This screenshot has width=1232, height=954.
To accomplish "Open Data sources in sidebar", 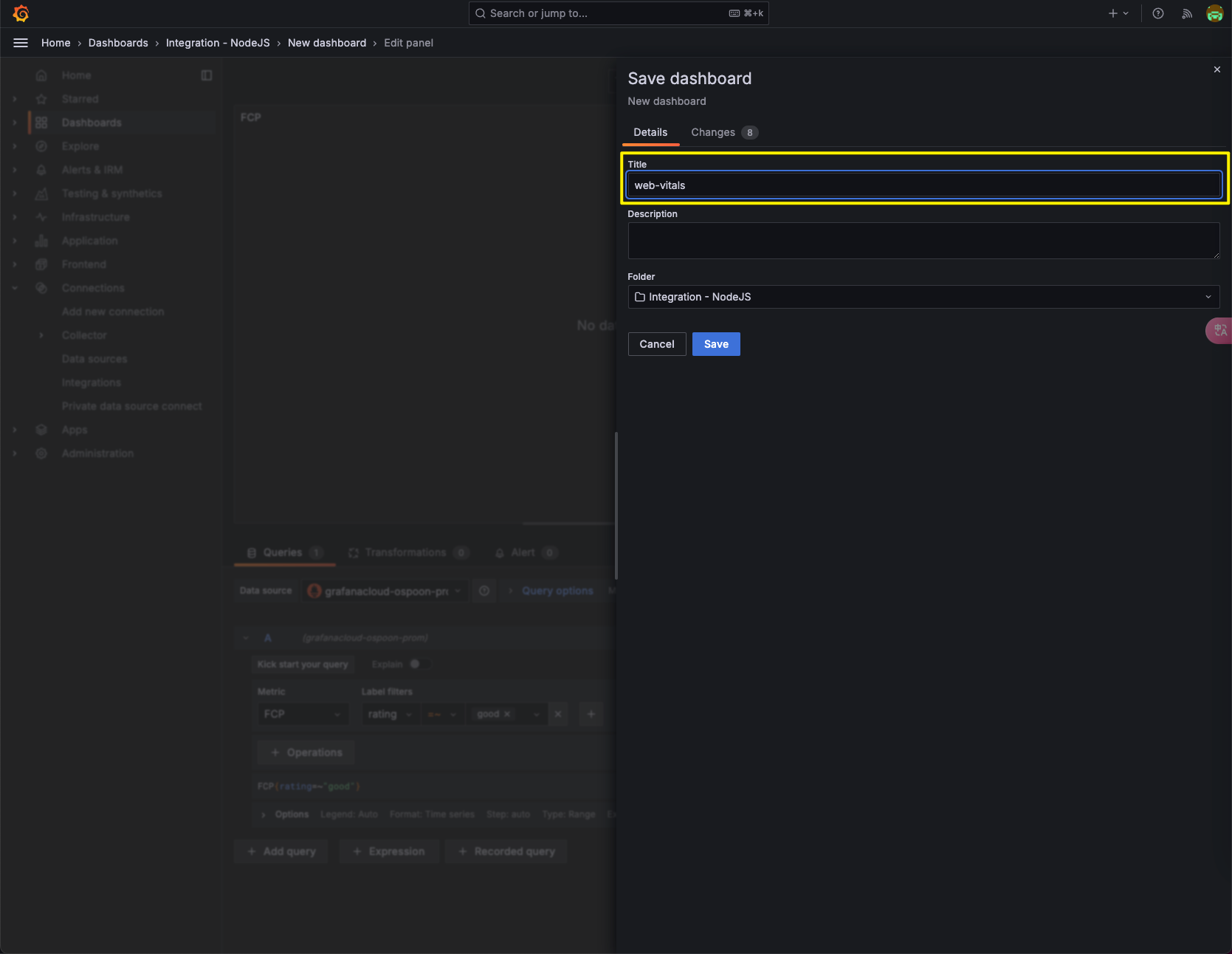I will pyautogui.click(x=94, y=359).
